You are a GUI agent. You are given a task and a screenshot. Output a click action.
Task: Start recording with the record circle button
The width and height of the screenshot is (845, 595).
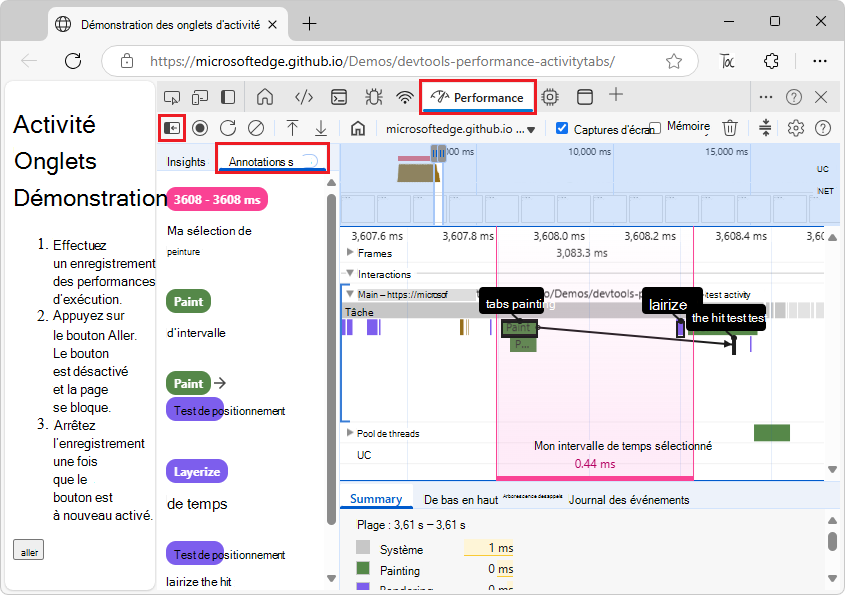click(200, 128)
